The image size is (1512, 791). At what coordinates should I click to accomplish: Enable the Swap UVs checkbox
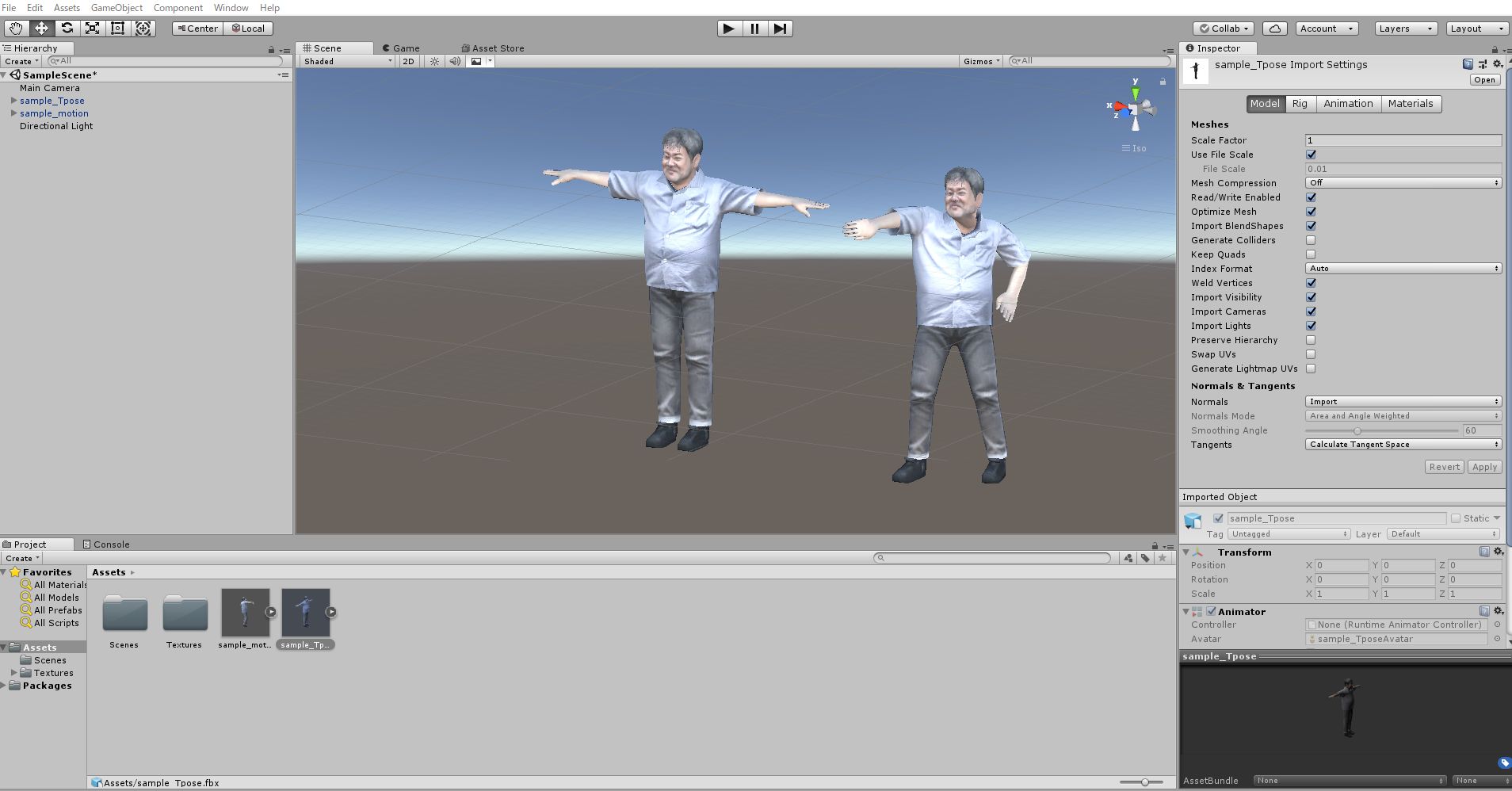[1311, 354]
